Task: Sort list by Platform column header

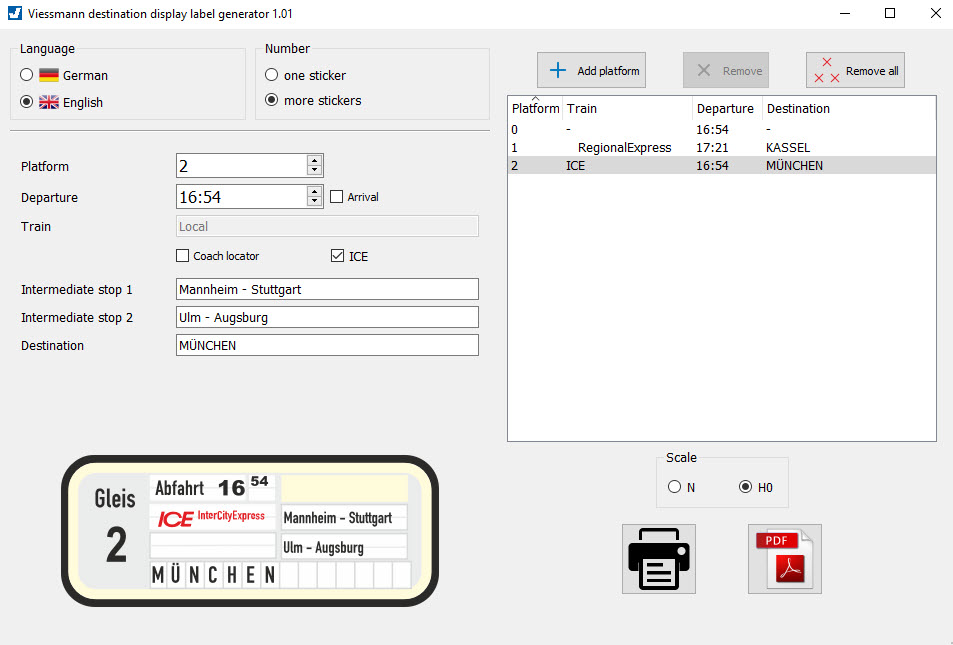Action: pos(535,108)
